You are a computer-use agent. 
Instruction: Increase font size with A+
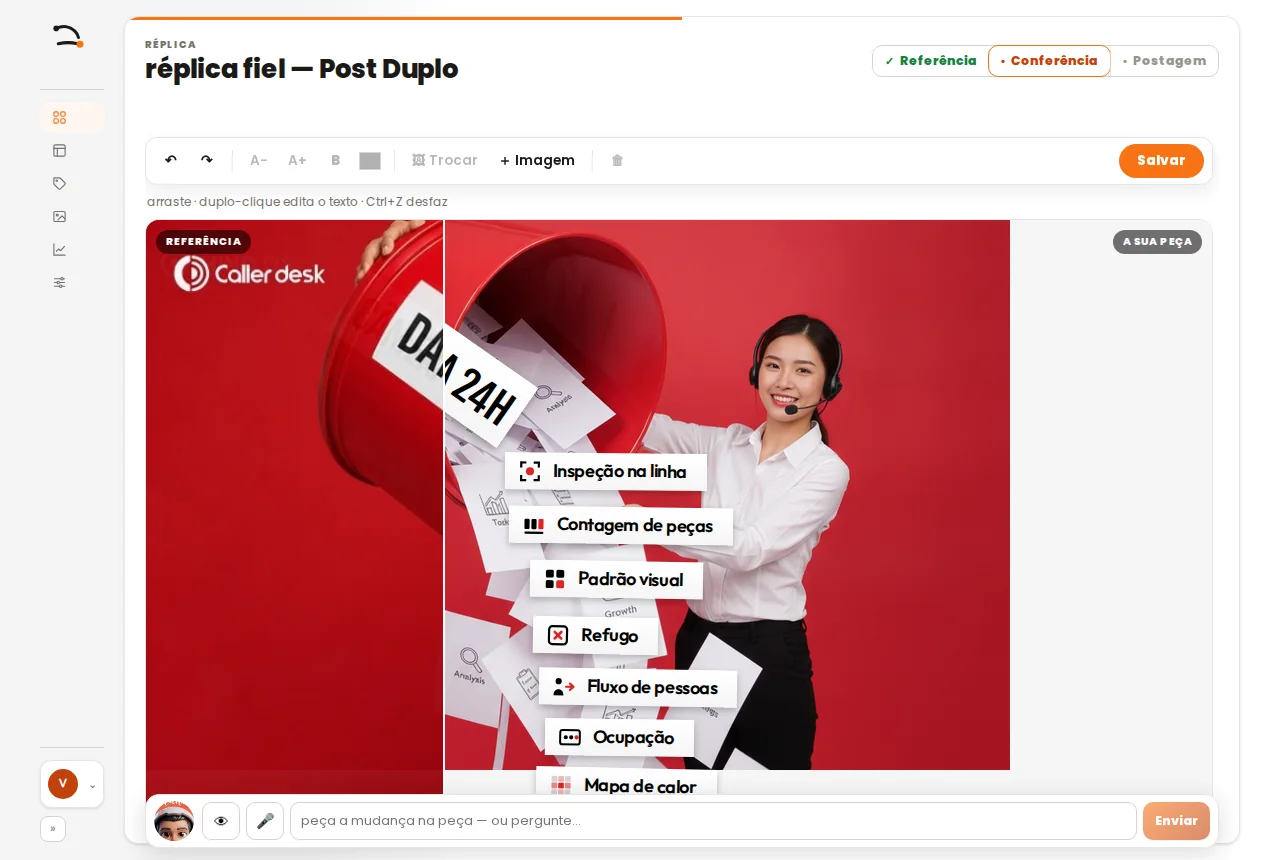click(x=297, y=160)
